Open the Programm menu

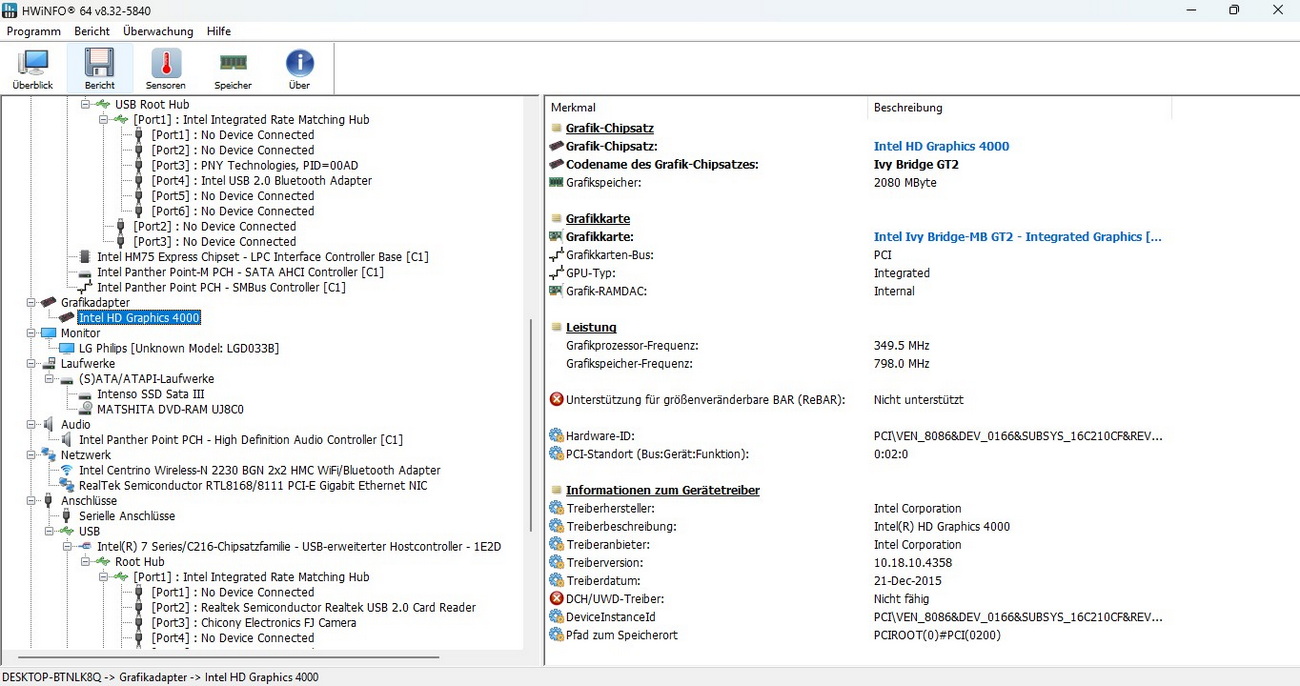[x=34, y=31]
